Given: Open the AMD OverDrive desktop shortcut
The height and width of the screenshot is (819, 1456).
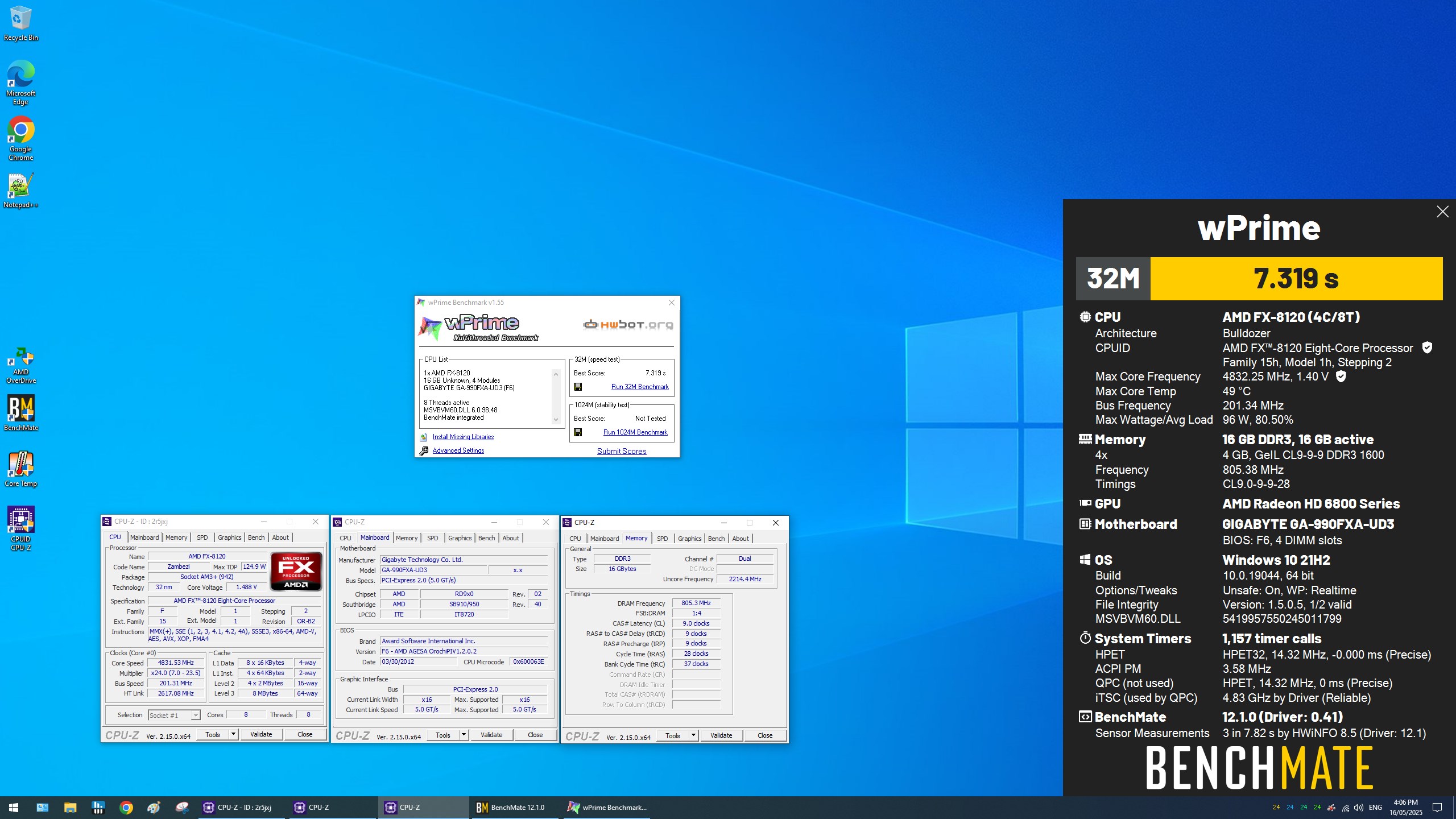Looking at the screenshot, I should point(20,365).
